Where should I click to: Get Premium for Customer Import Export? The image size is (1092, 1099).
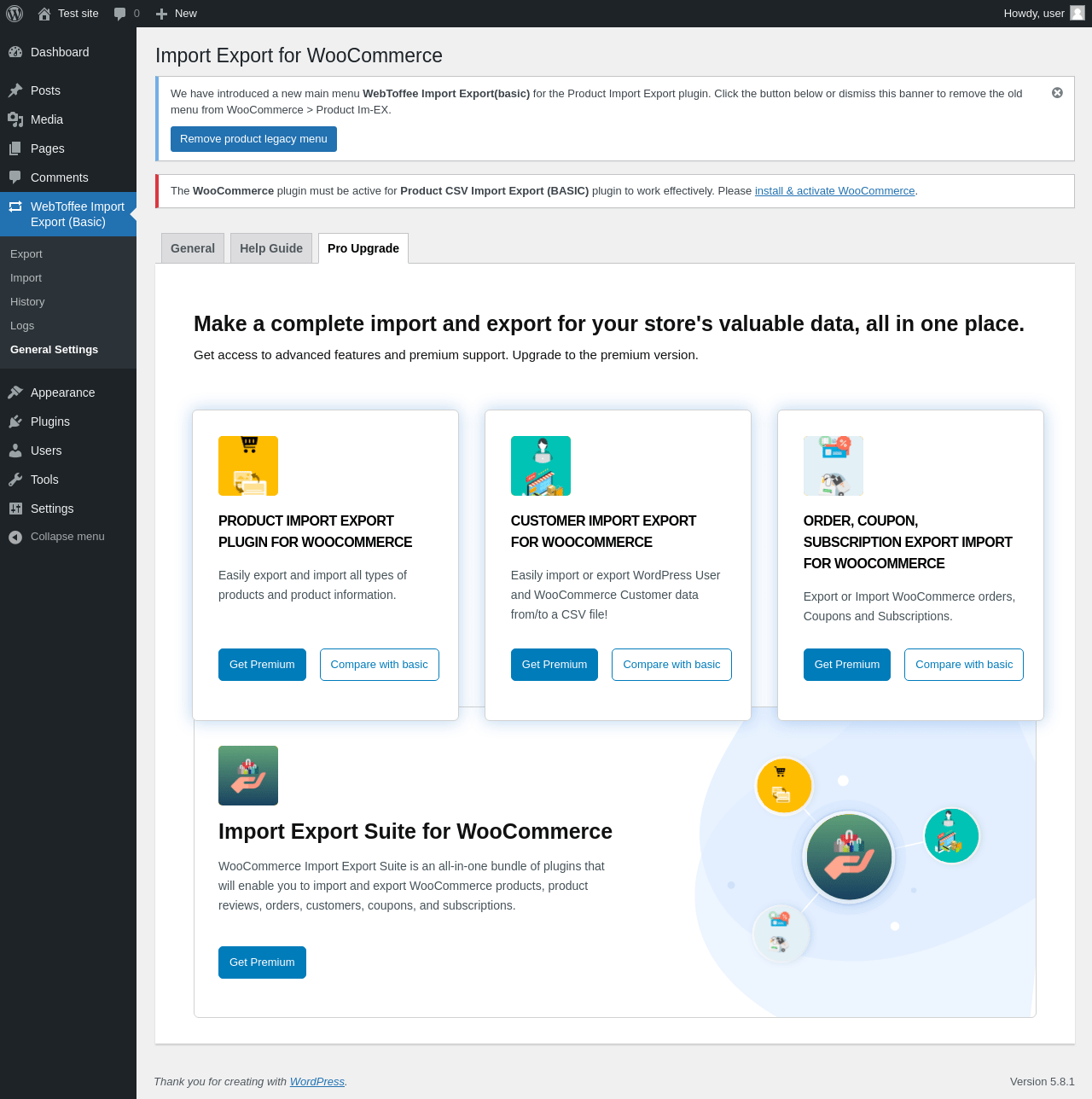coord(555,665)
